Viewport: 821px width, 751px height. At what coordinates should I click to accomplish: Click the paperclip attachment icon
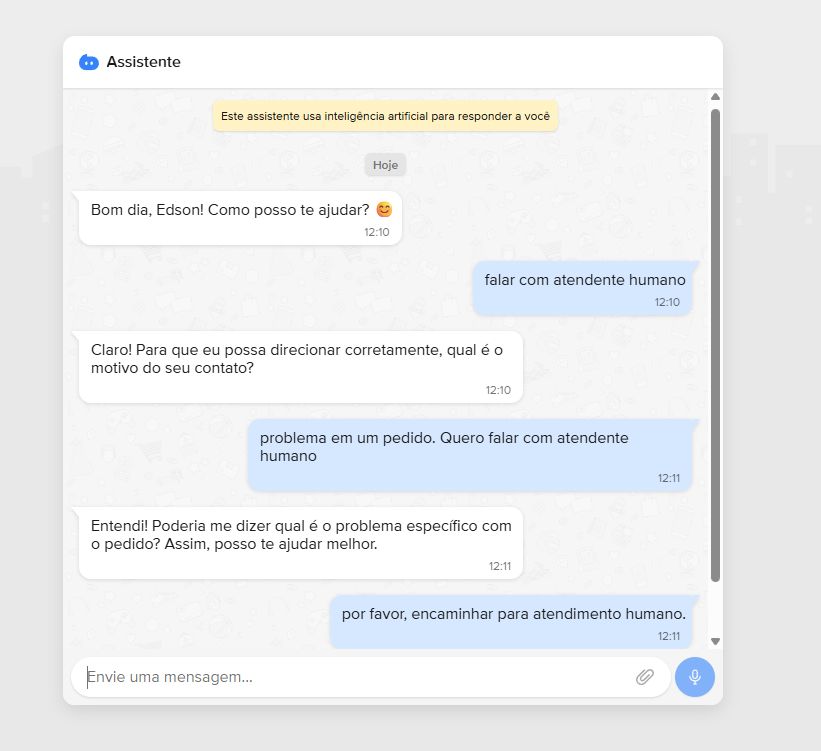(x=645, y=677)
